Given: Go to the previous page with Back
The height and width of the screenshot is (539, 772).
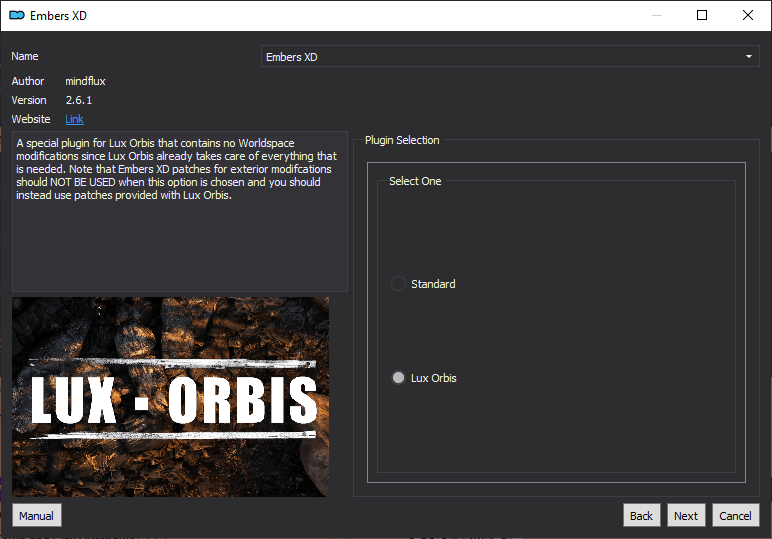Looking at the screenshot, I should [641, 515].
